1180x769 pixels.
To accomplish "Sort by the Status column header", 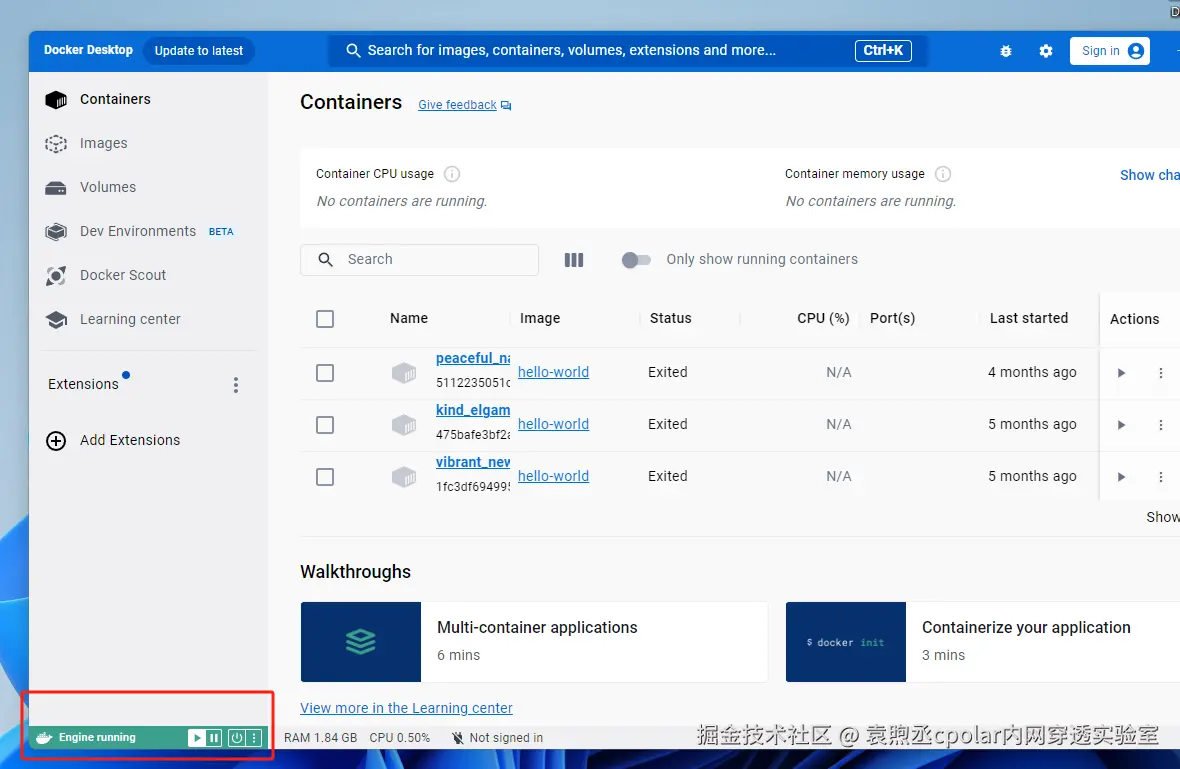I will tap(671, 318).
